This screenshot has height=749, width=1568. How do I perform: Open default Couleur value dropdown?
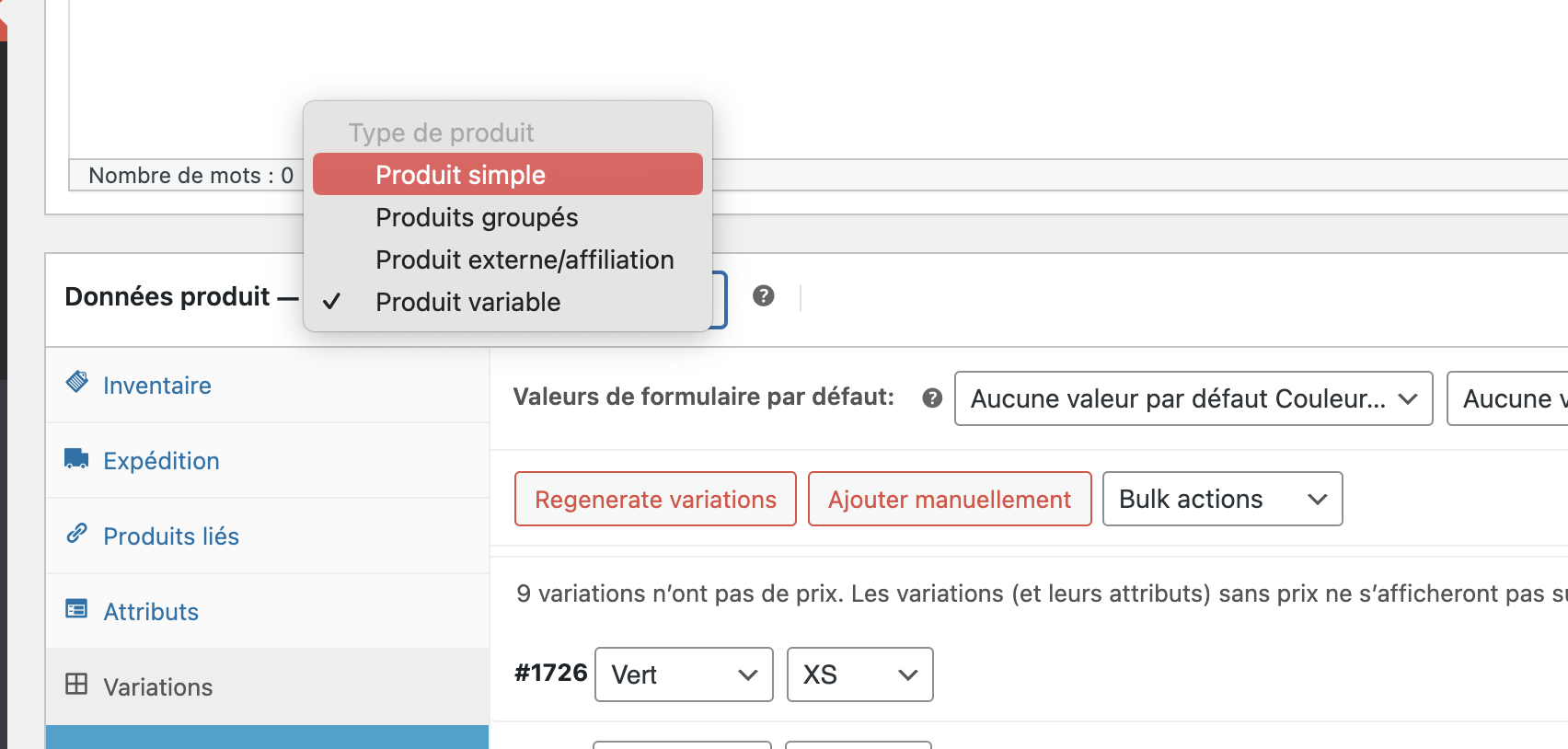[x=1193, y=398]
